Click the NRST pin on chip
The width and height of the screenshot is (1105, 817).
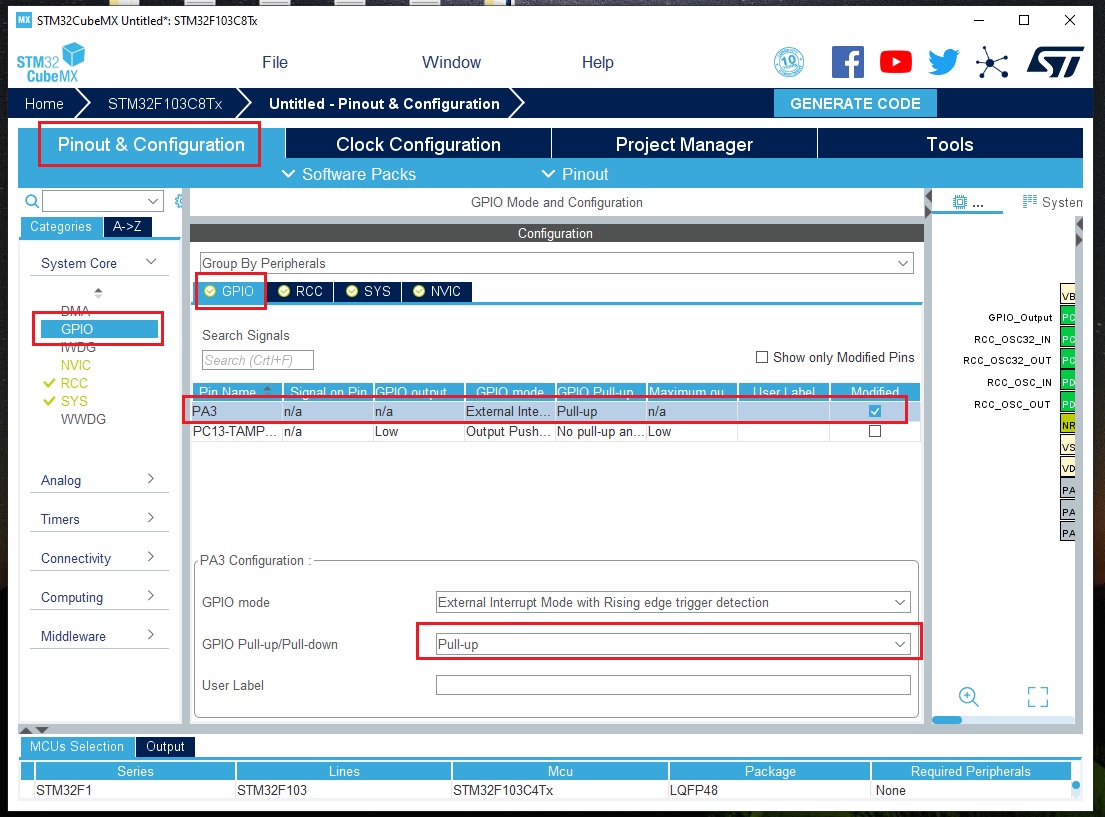(x=1068, y=425)
